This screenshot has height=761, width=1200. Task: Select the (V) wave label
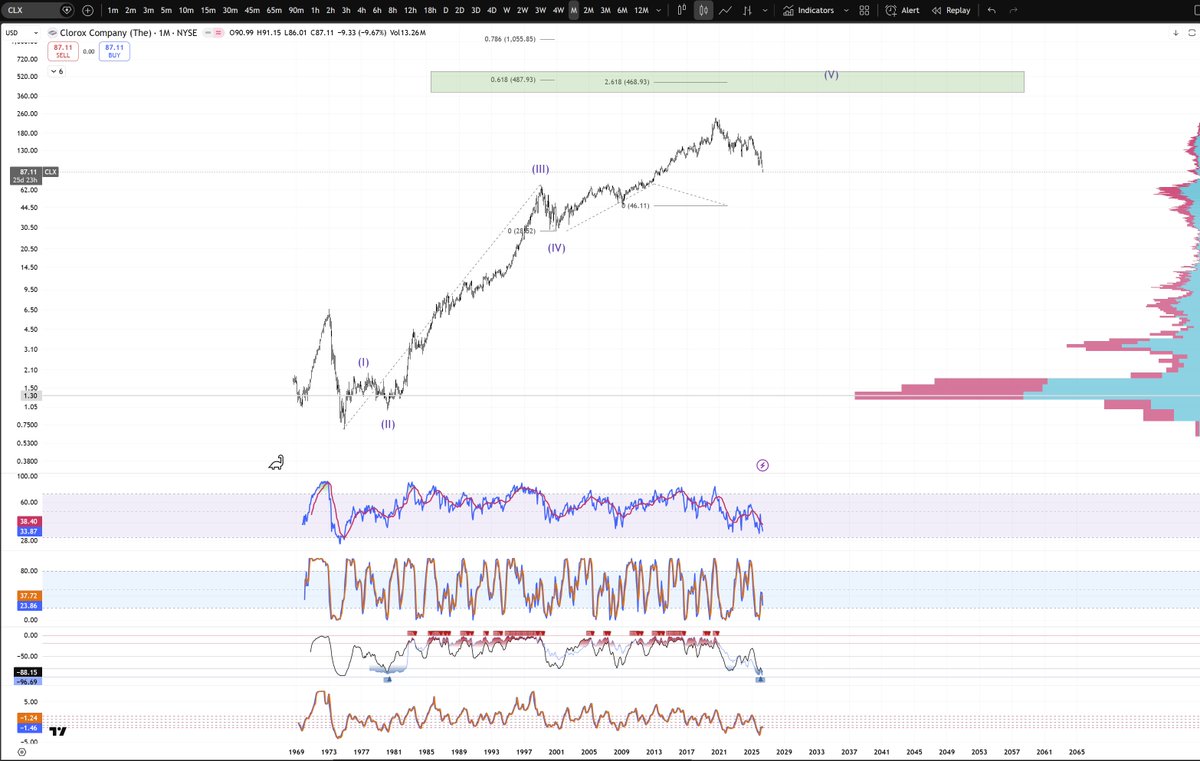(x=831, y=75)
